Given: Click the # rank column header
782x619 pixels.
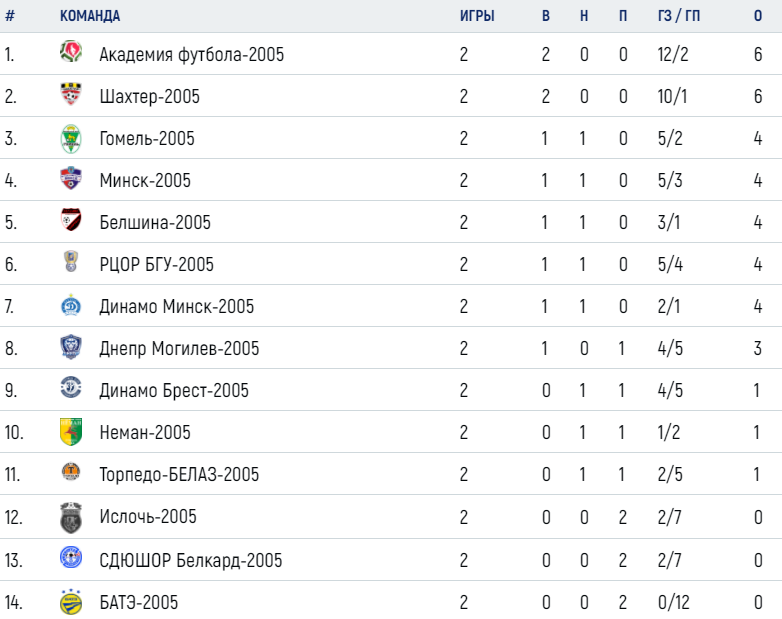Looking at the screenshot, I should click(x=10, y=16).
